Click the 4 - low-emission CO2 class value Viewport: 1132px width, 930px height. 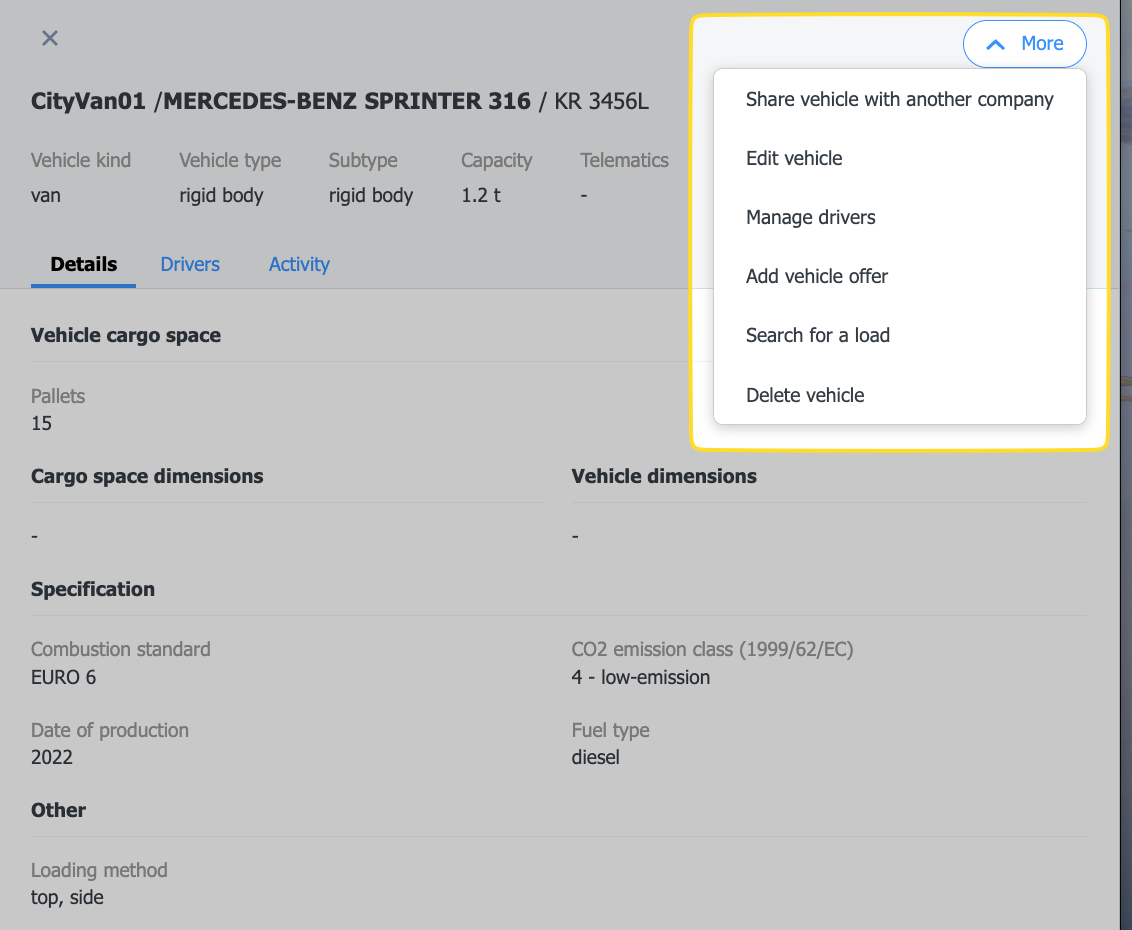640,678
